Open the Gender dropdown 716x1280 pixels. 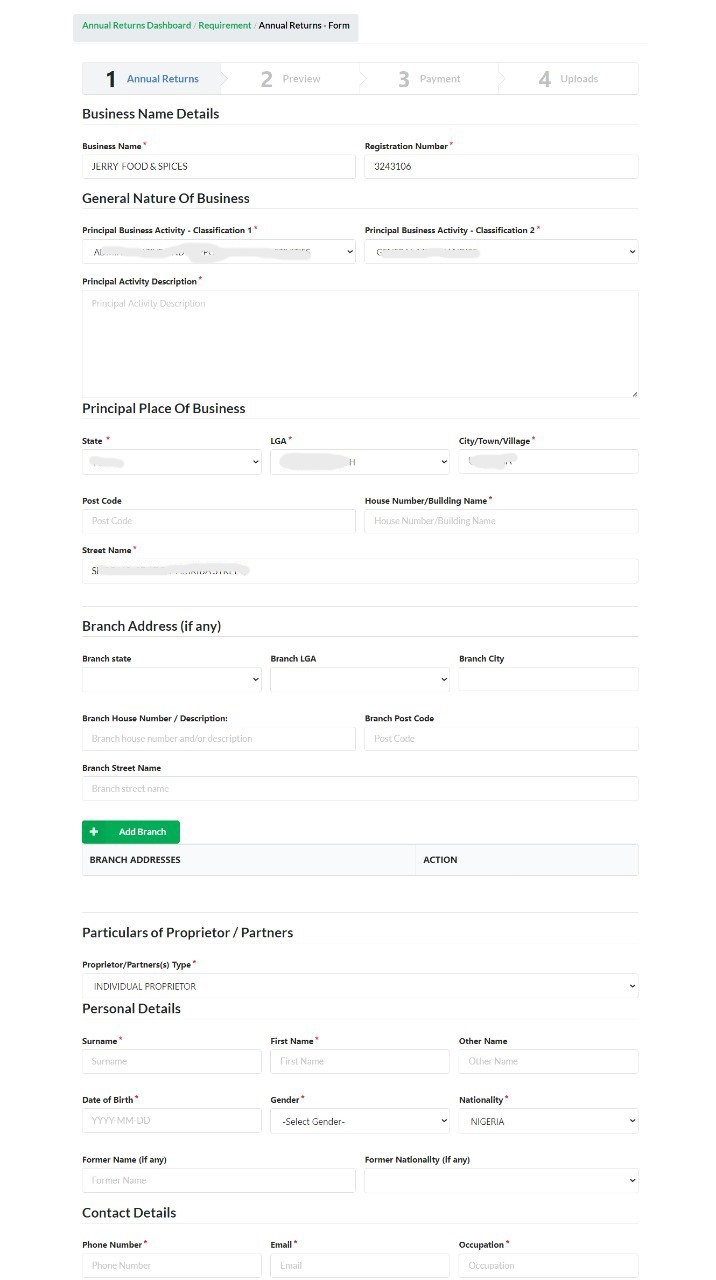click(x=359, y=1120)
